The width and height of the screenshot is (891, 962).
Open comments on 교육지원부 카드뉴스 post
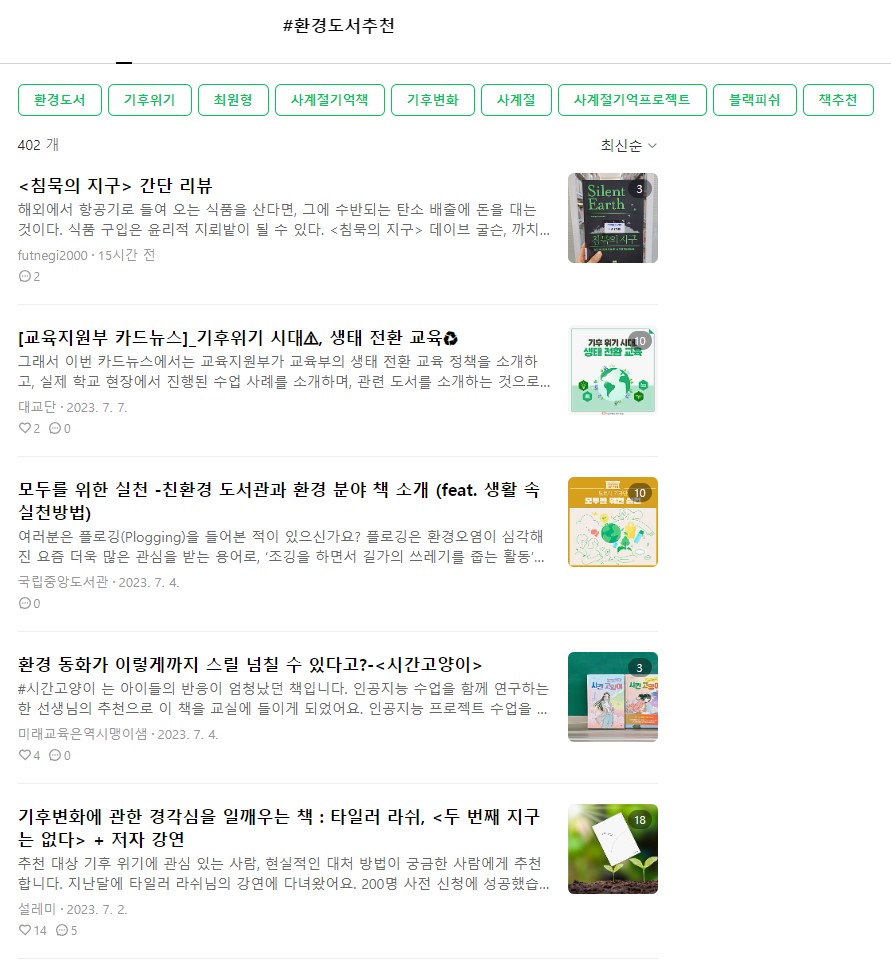pos(55,428)
